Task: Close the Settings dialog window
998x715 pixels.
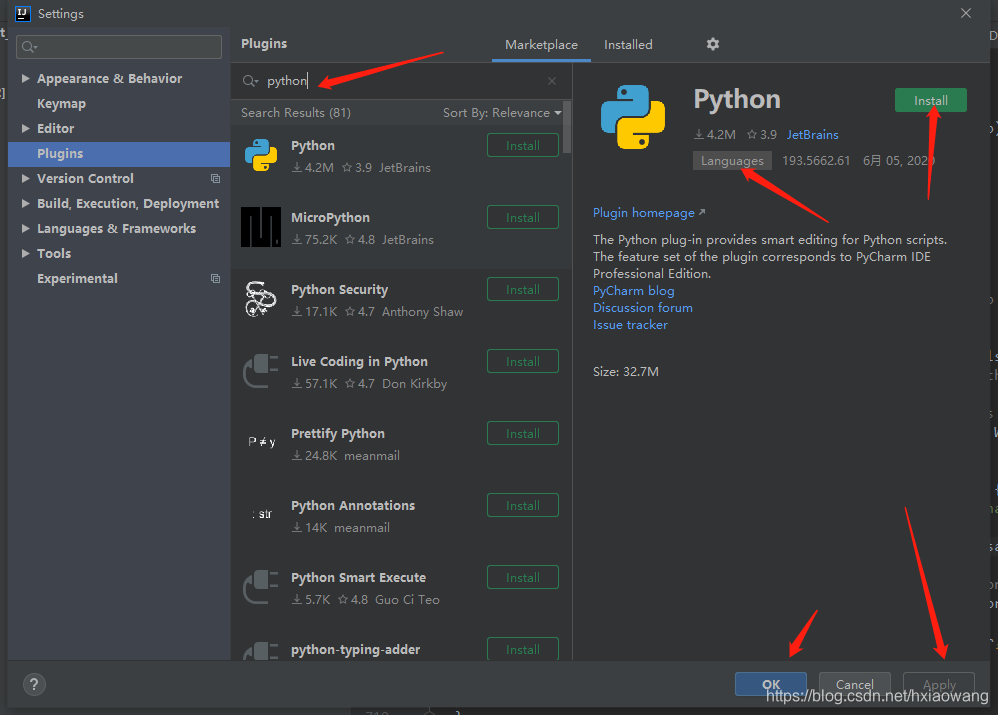Action: coord(966,13)
